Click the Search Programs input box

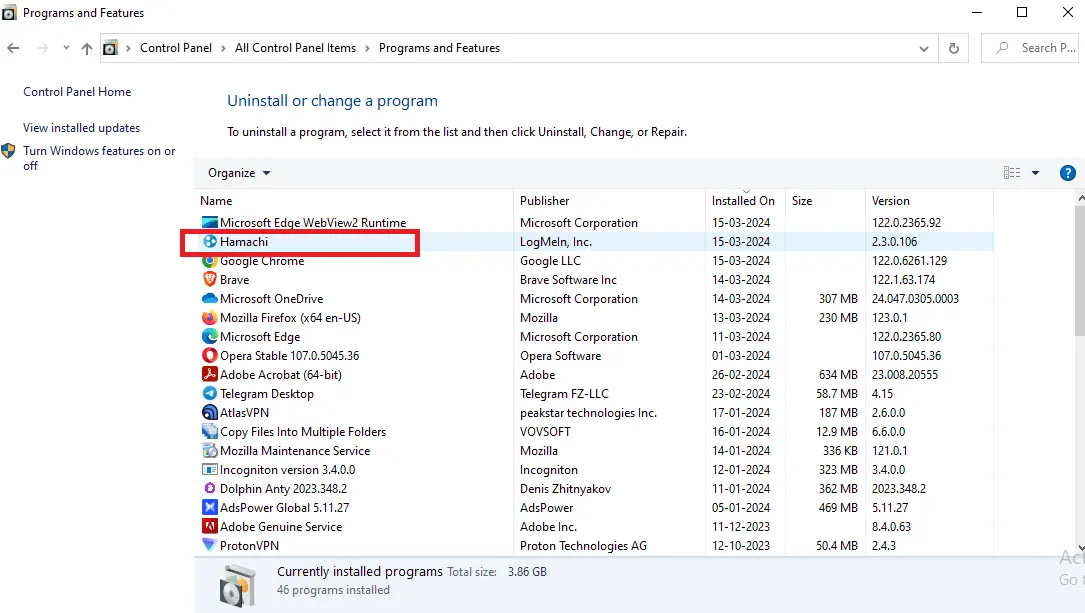click(x=1030, y=48)
